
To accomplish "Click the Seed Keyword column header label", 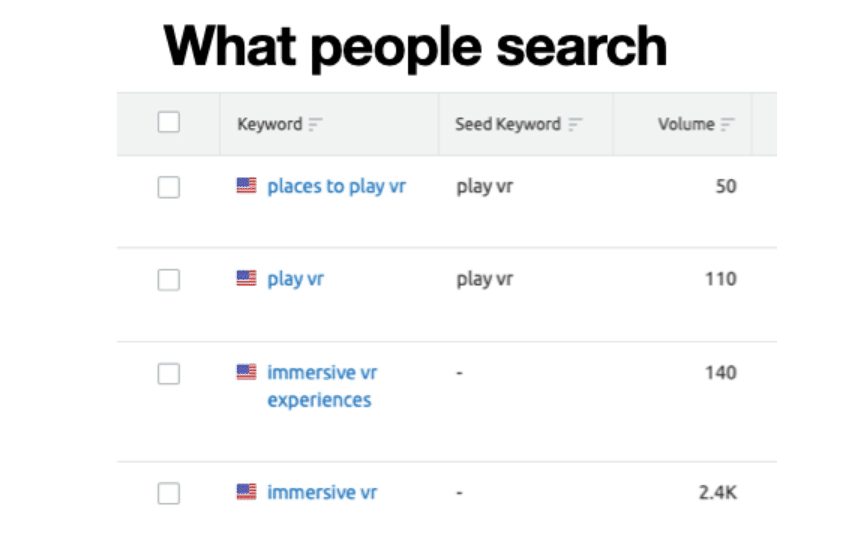I will (x=507, y=125).
